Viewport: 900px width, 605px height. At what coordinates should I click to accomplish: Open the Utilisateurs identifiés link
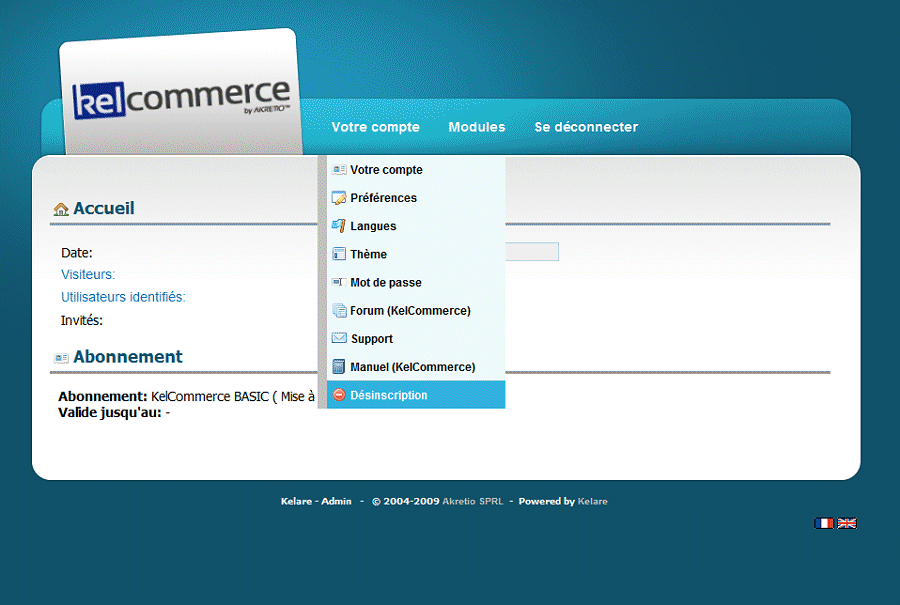[123, 297]
